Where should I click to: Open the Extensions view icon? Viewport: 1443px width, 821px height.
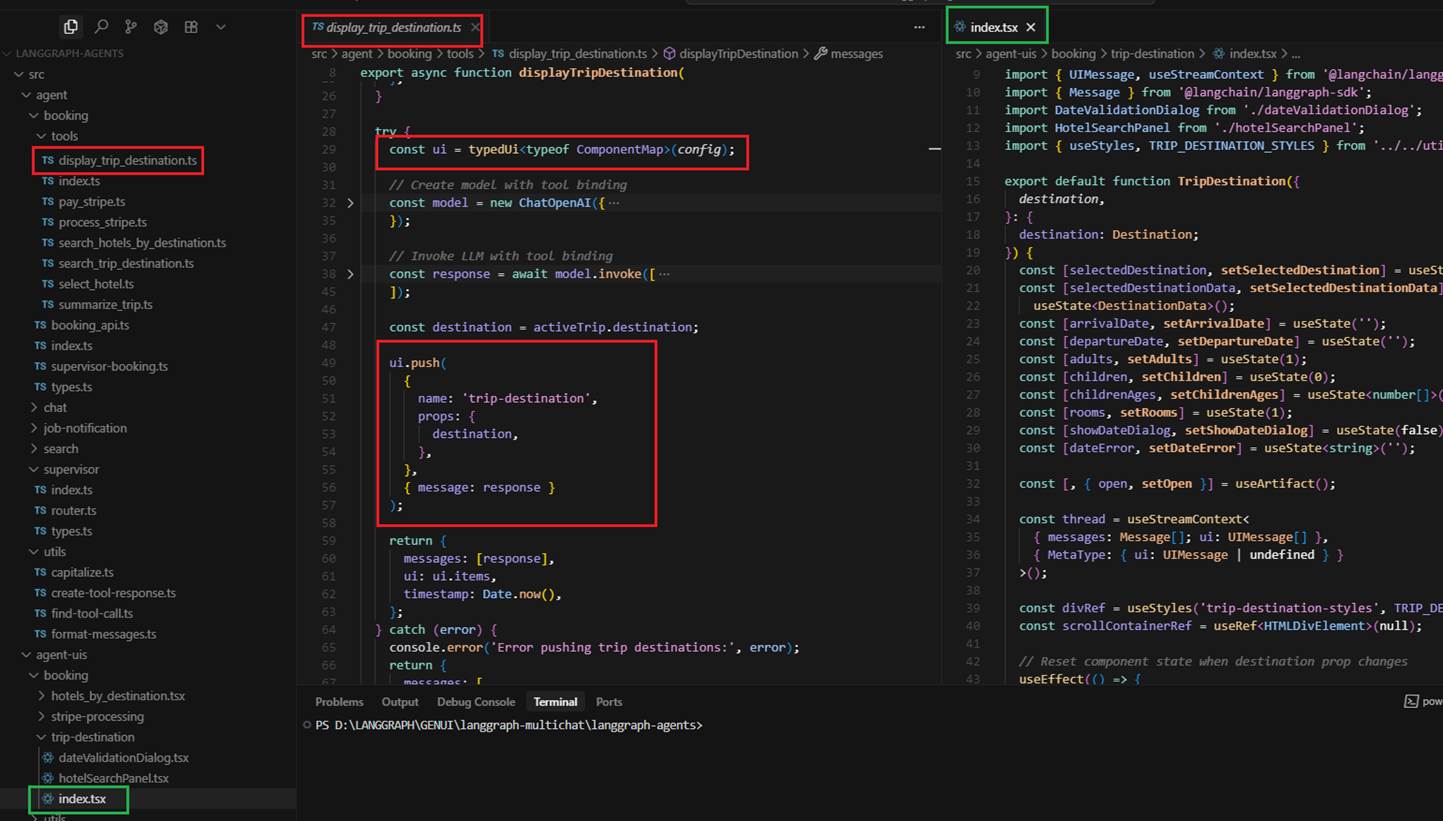191,27
